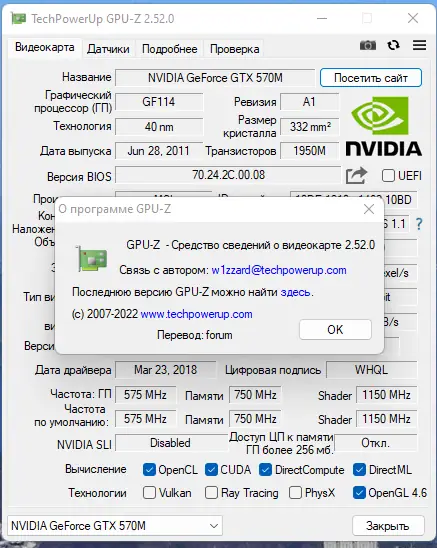The height and width of the screenshot is (548, 437).
Task: Toggle the Vulkan checkbox
Action: [149, 493]
